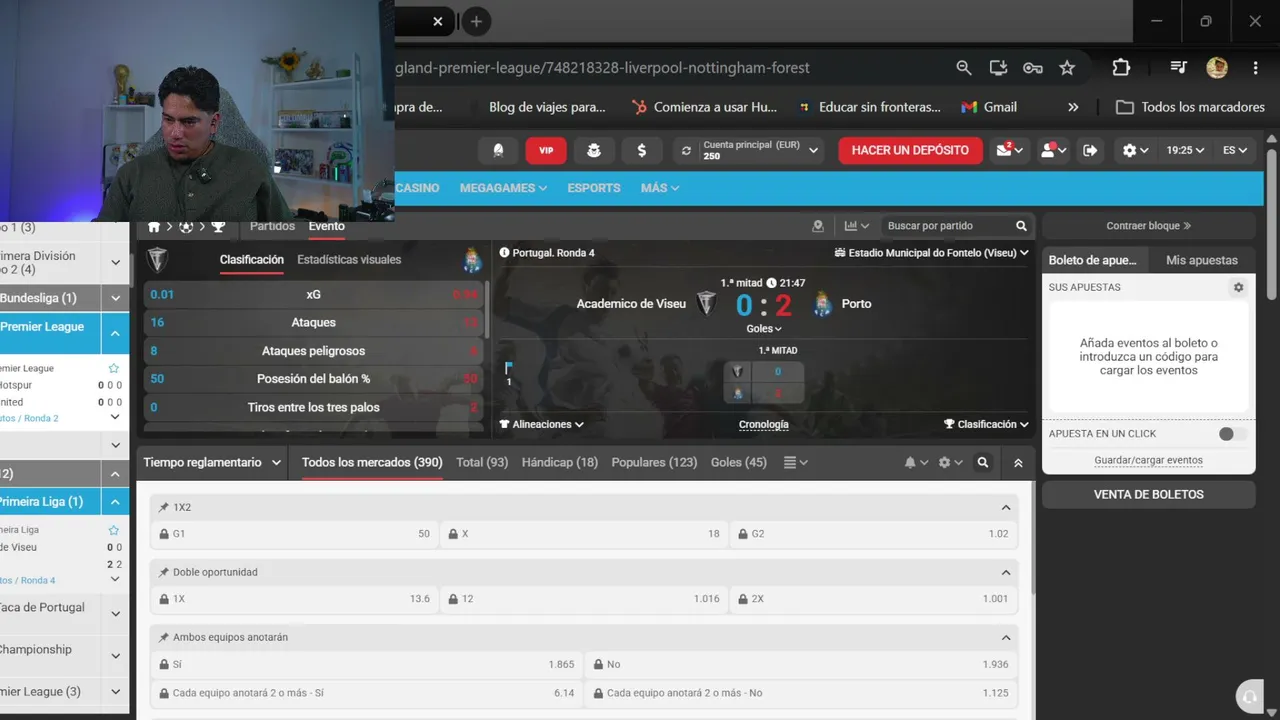The height and width of the screenshot is (720, 1280).
Task: Open the markets bell alert dropdown
Action: [916, 463]
